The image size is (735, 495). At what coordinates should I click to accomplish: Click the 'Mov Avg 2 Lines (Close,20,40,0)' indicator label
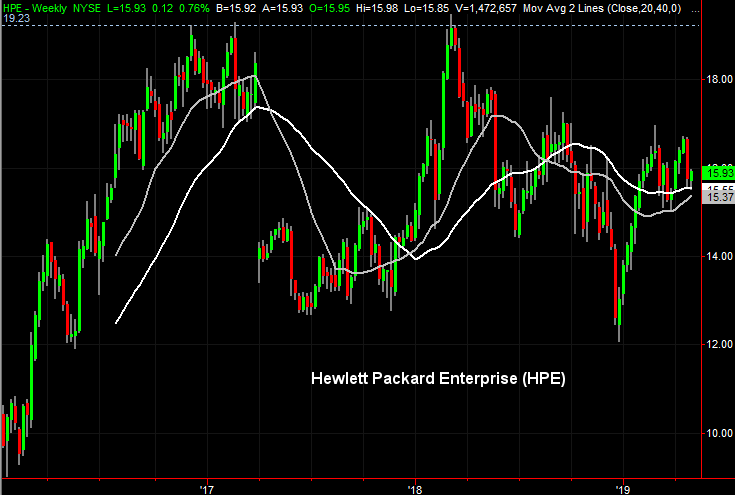coord(602,8)
